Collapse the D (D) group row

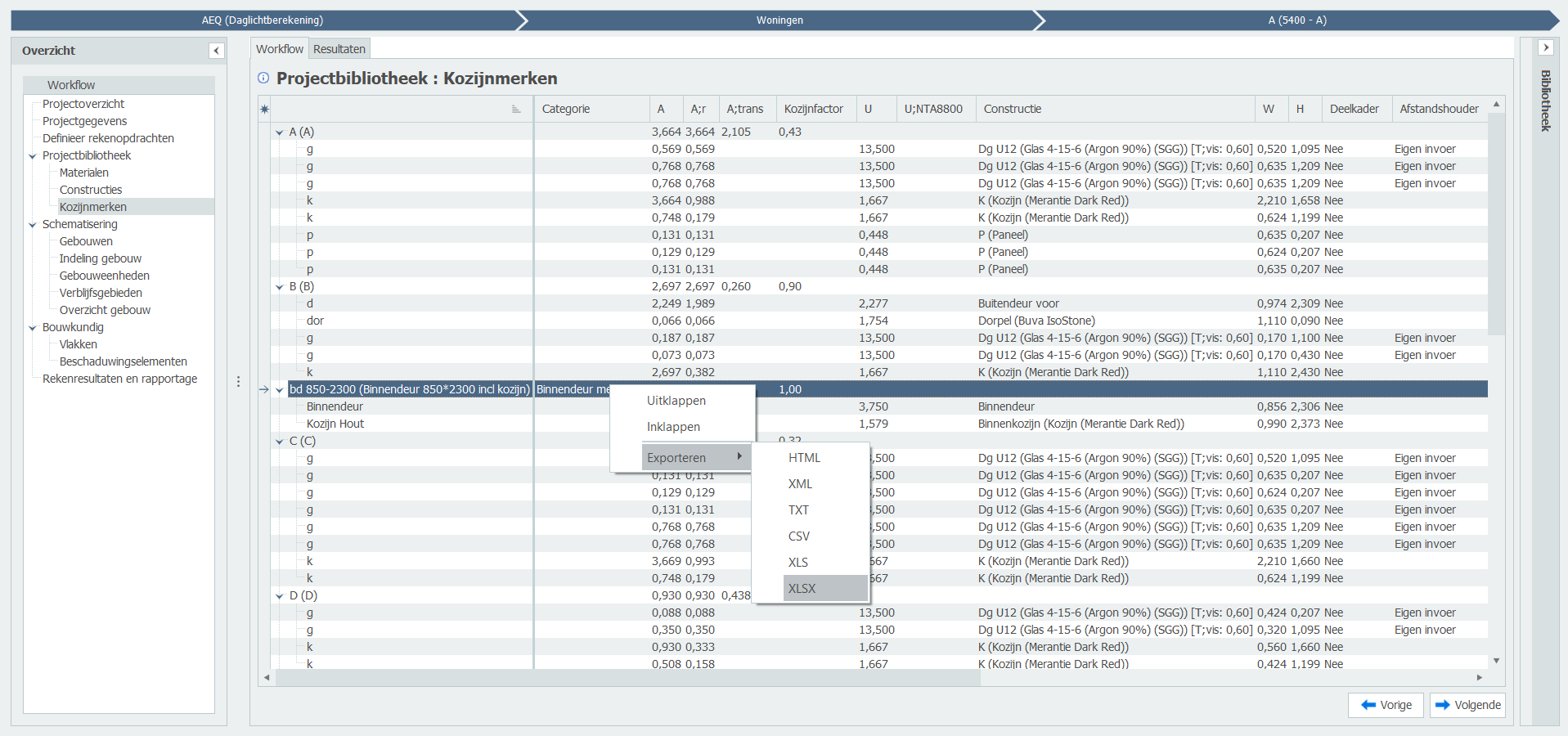pyautogui.click(x=280, y=596)
